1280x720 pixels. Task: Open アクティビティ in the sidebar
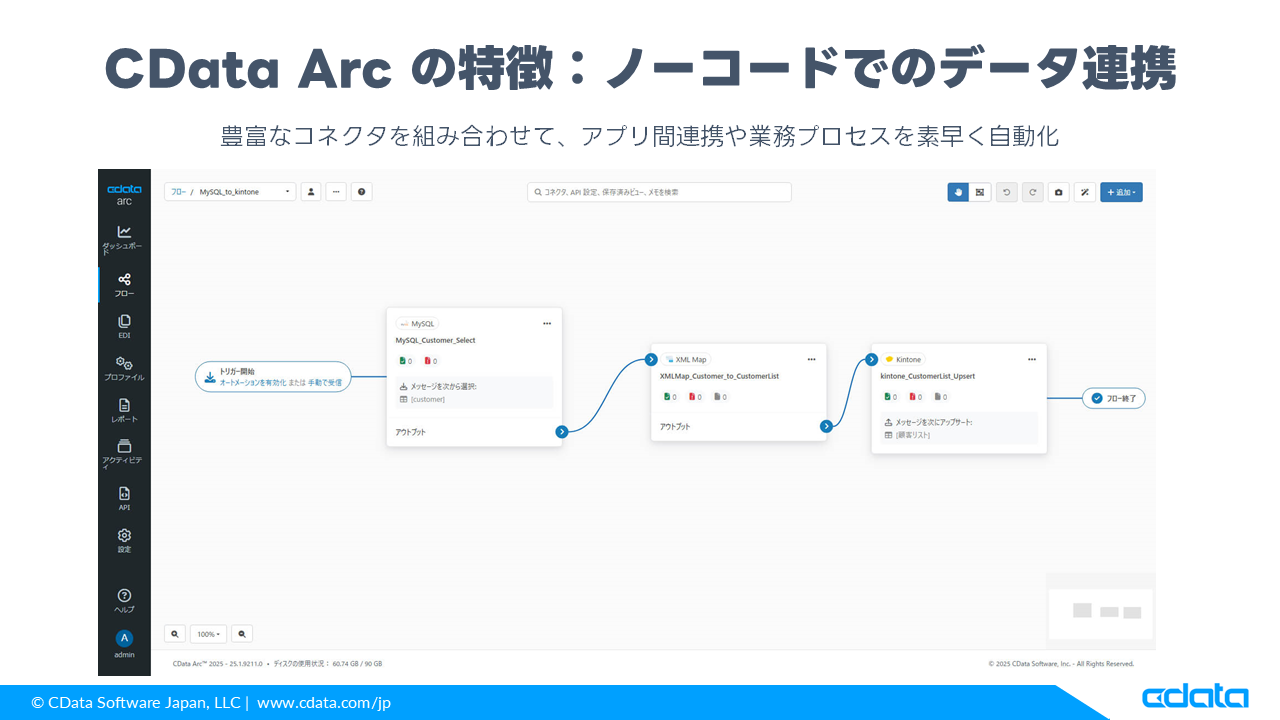[x=124, y=454]
